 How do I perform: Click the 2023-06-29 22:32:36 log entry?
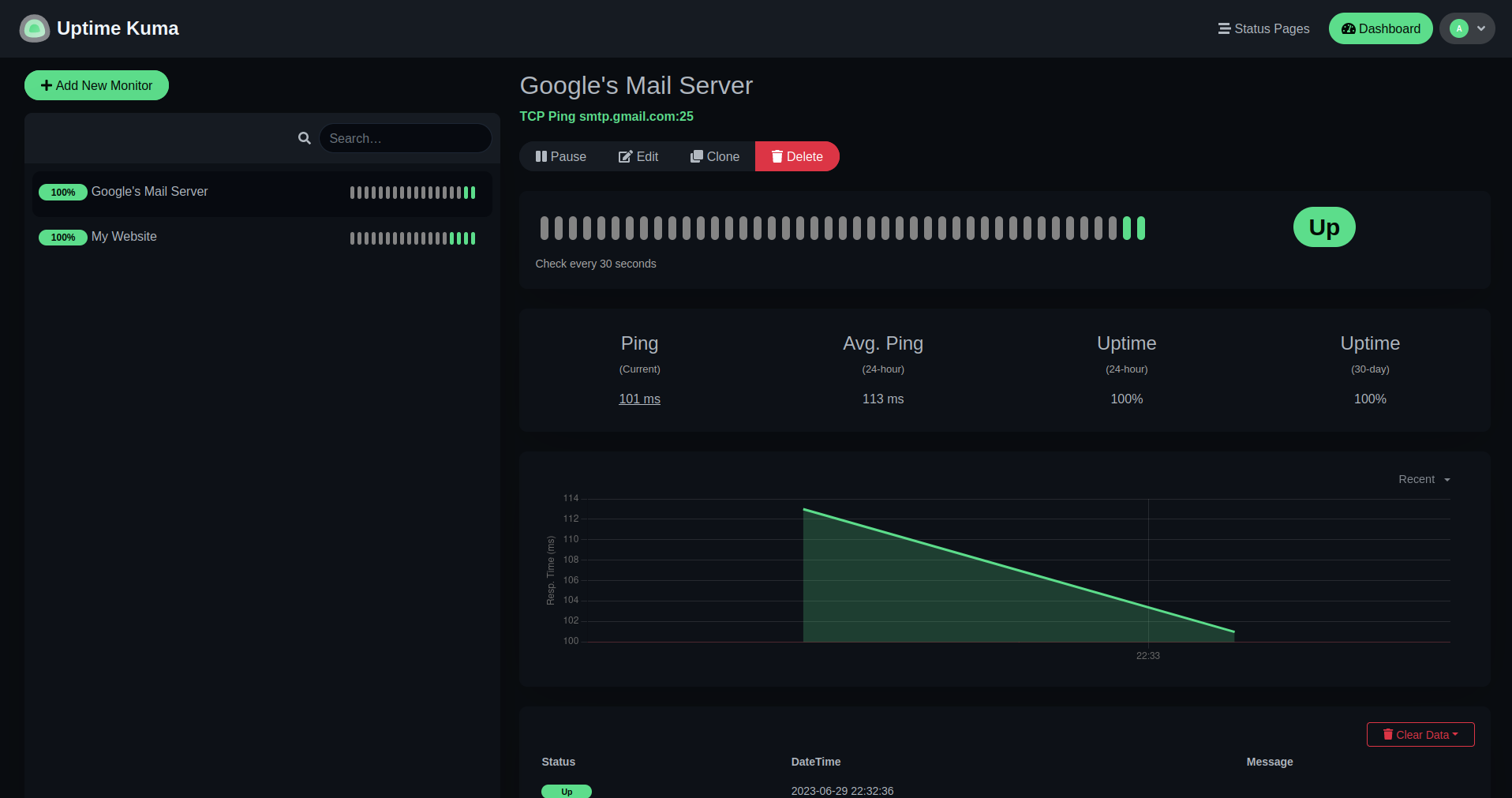pos(842,791)
